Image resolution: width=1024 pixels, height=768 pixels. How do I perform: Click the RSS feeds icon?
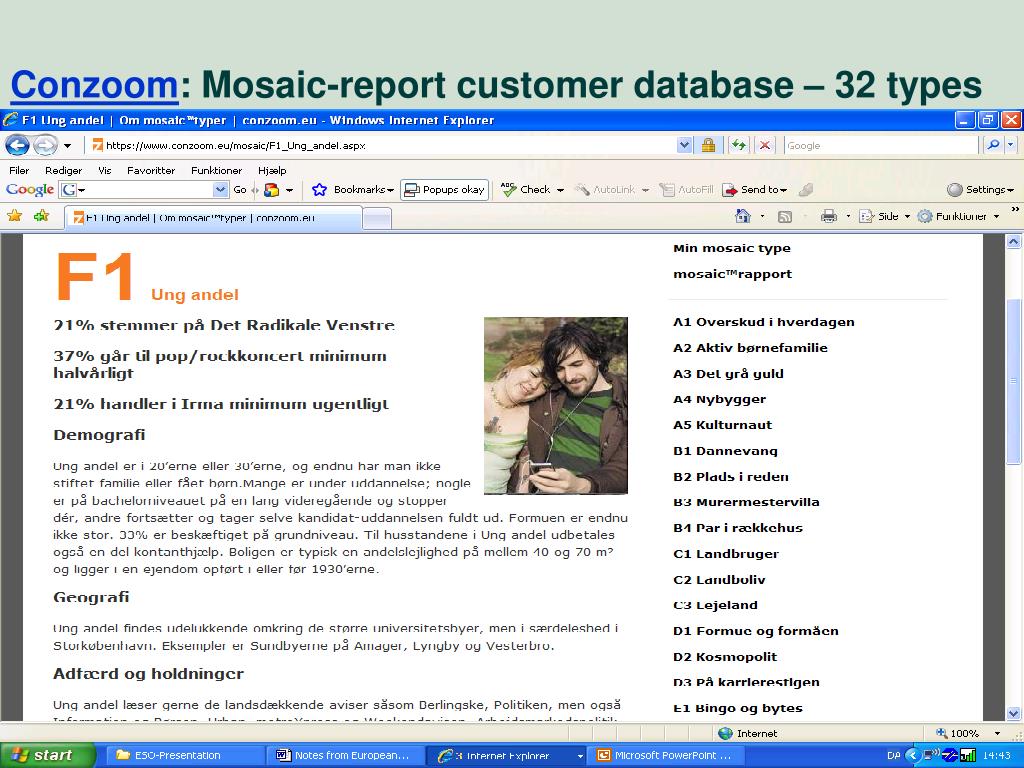(x=785, y=216)
